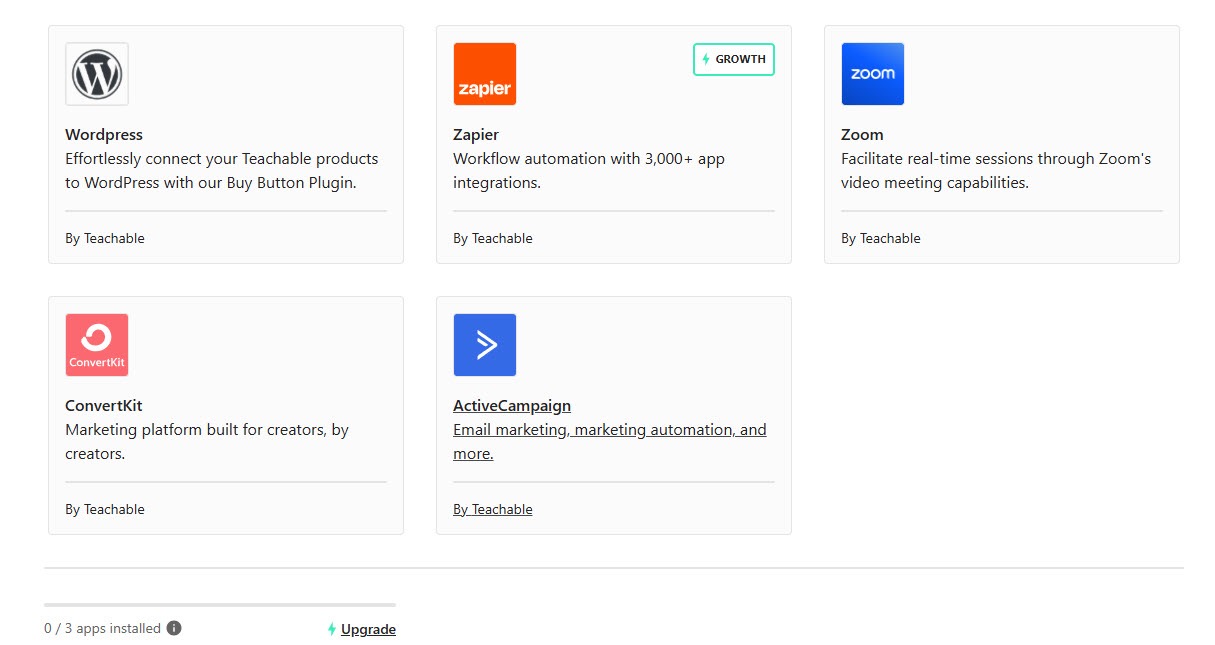The width and height of the screenshot is (1215, 645).
Task: Open the ActiveCampaign app title link
Action: click(512, 405)
